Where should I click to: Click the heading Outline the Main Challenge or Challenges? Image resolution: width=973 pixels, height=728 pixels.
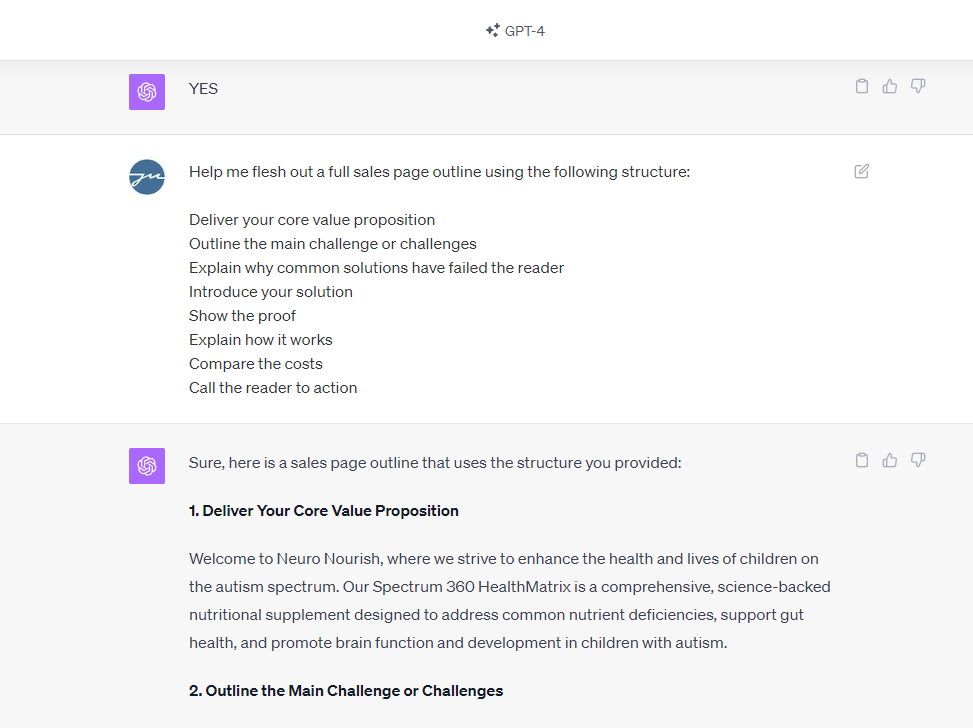coord(346,691)
